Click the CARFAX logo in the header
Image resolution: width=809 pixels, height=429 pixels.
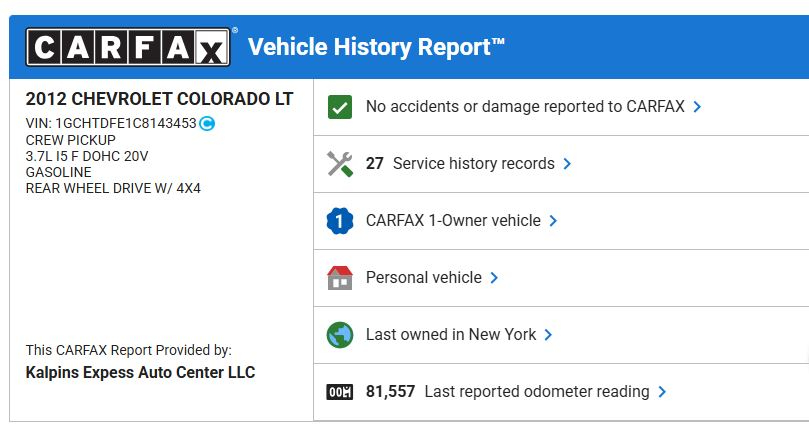128,47
